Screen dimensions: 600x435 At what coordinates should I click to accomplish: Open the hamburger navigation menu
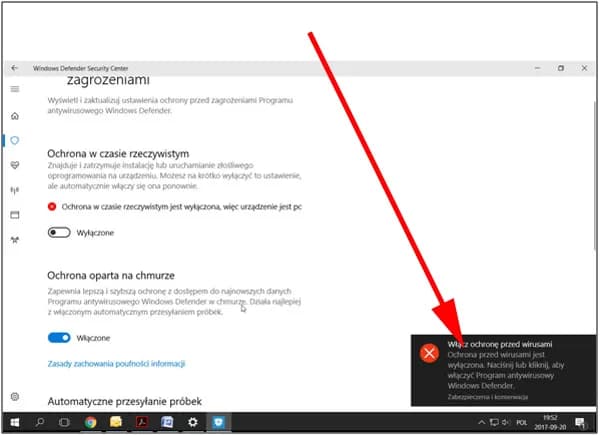pyautogui.click(x=14, y=90)
